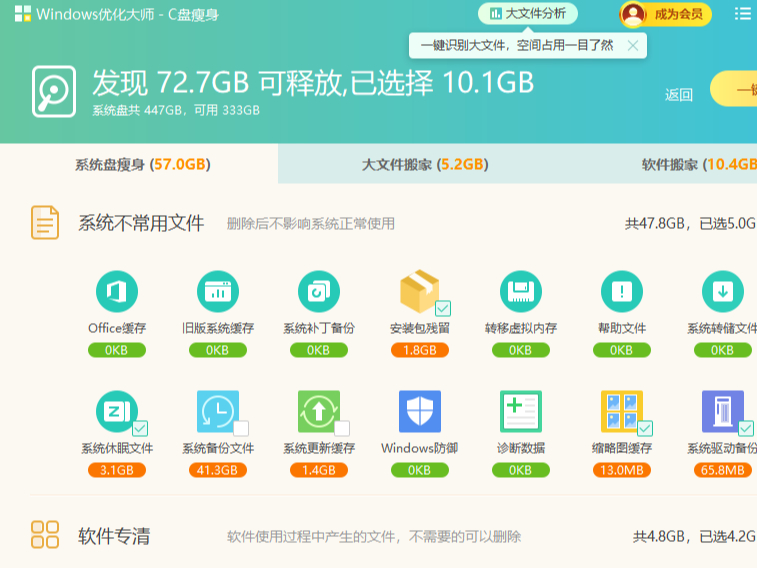
Task: Click the Windows防御 label
Action: pos(420,448)
